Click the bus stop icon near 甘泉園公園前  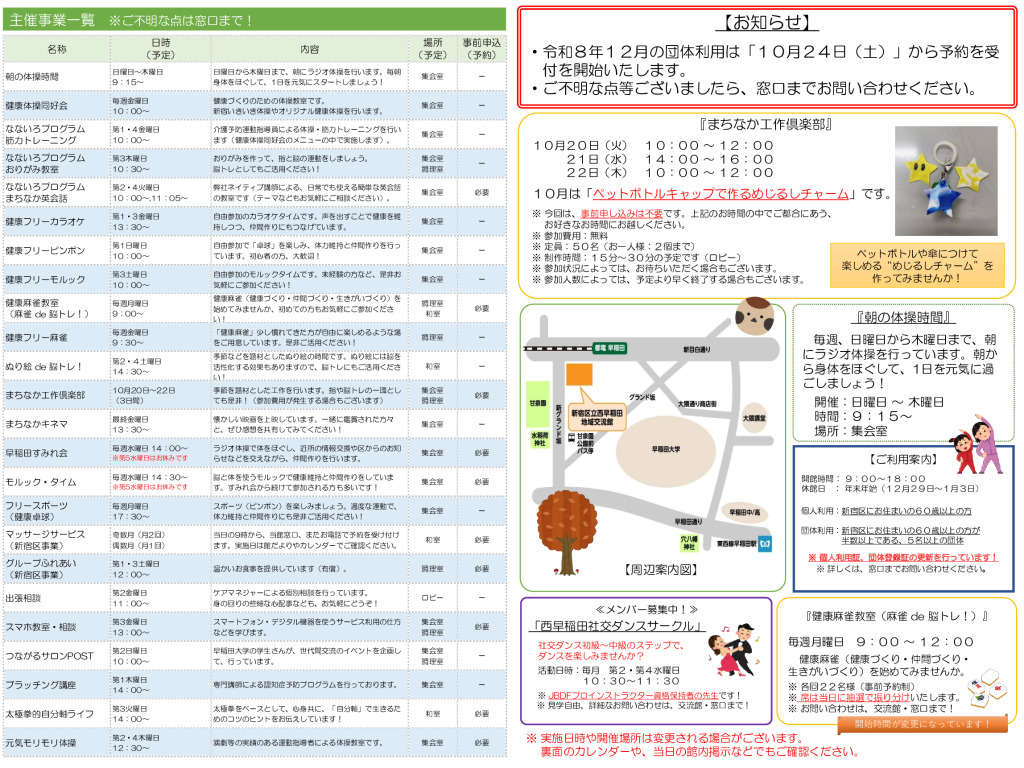point(571,436)
